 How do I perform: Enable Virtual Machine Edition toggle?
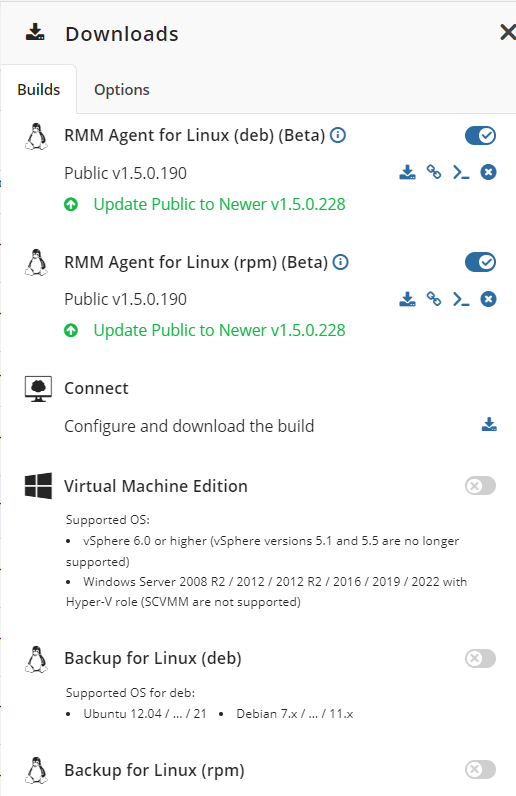(480, 486)
